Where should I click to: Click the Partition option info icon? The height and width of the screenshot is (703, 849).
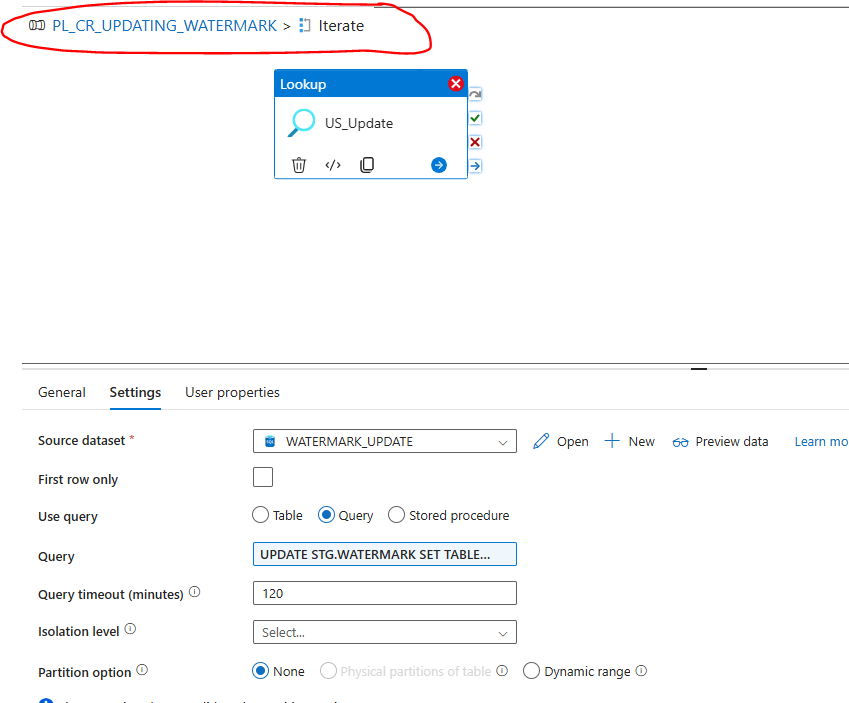(x=142, y=670)
